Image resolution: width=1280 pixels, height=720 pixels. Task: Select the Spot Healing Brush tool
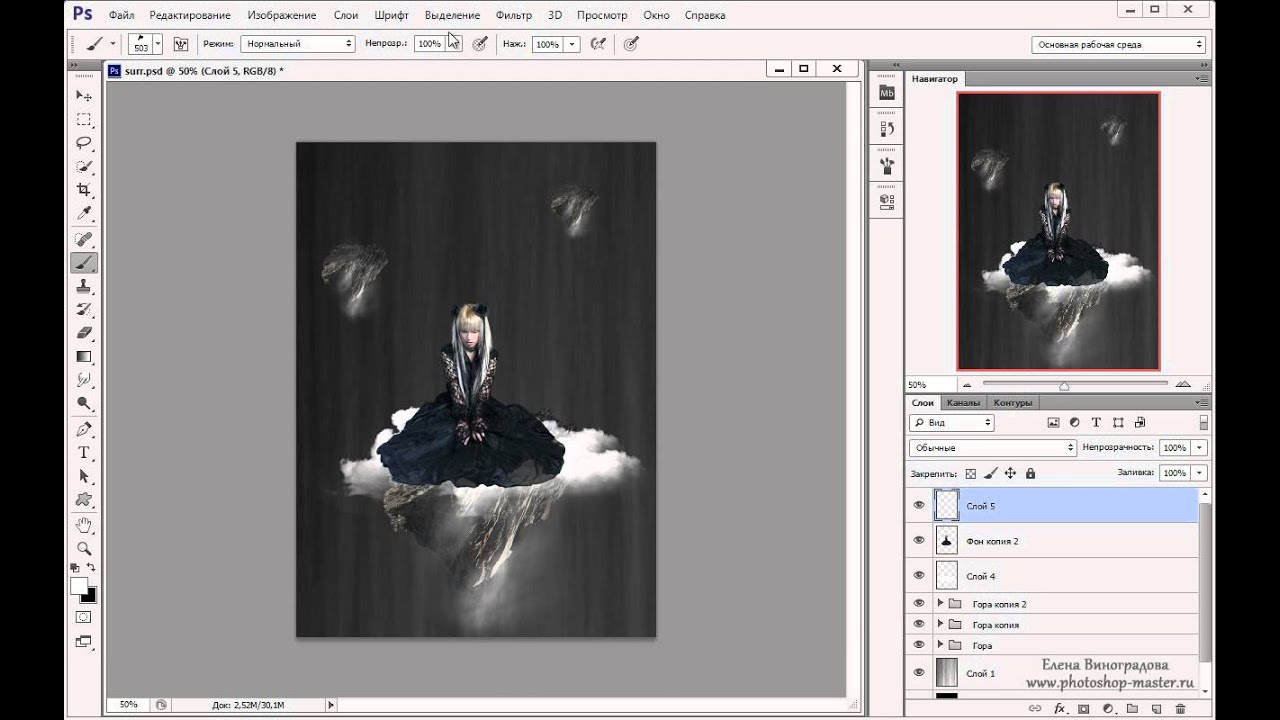coord(84,240)
